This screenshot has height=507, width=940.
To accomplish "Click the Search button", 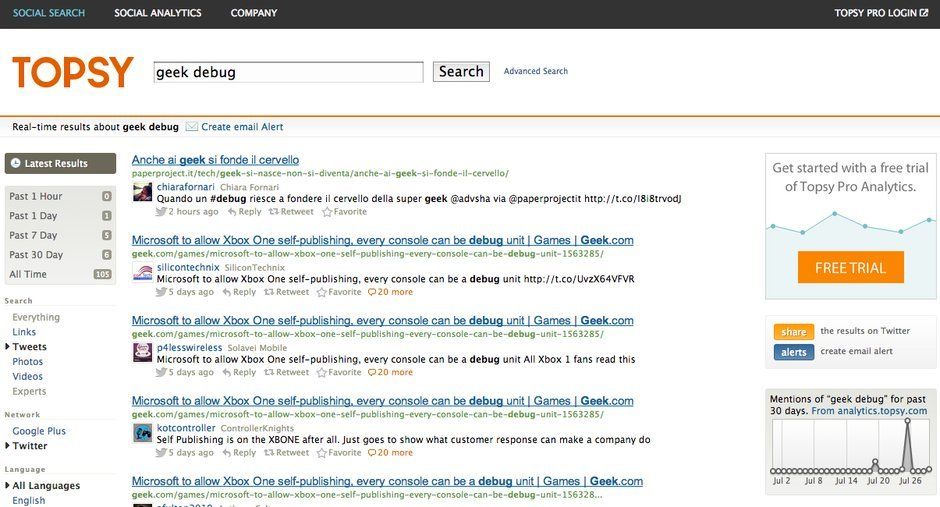I will click(461, 72).
